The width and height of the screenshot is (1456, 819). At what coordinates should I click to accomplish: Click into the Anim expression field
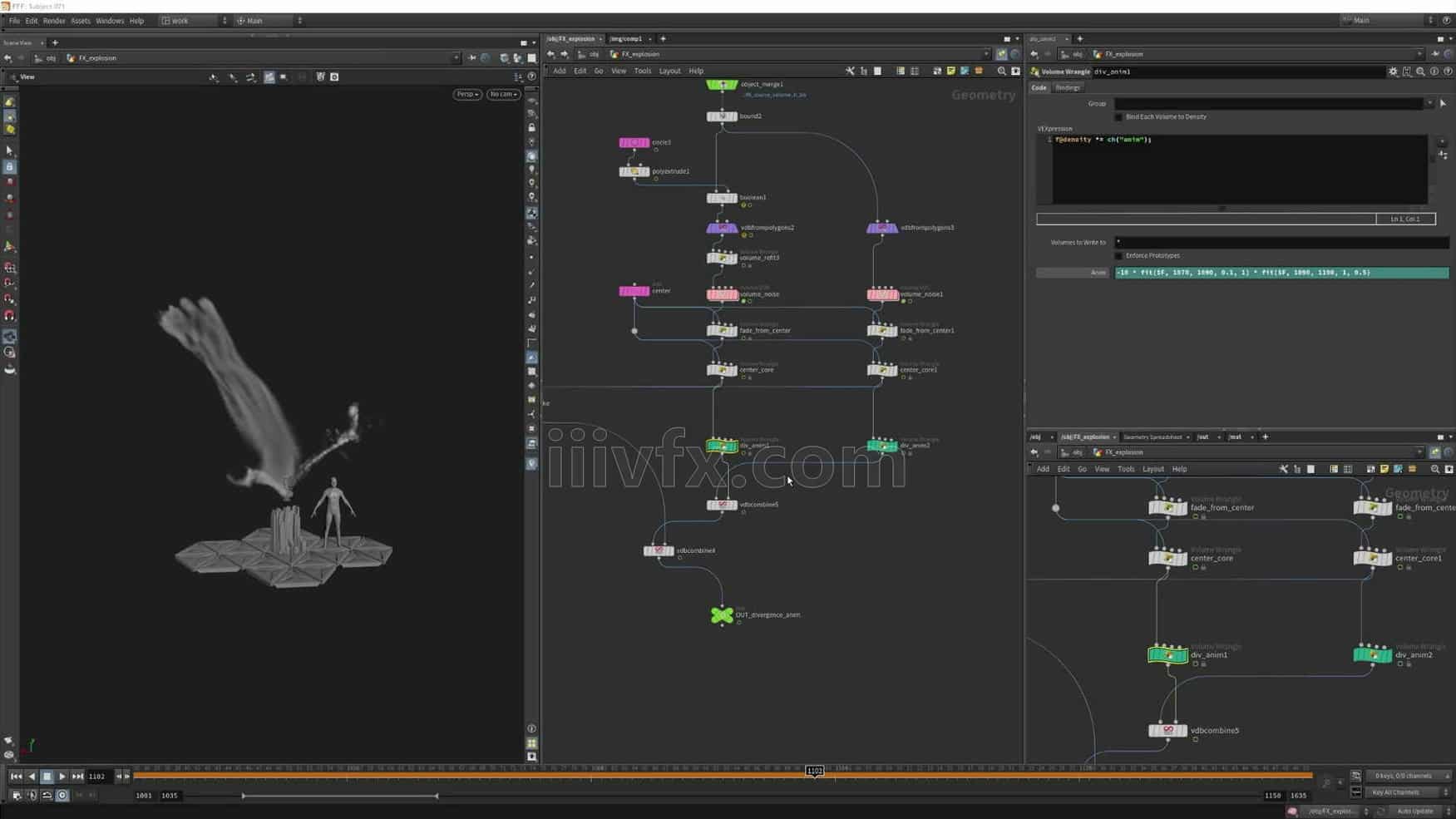[1281, 273]
